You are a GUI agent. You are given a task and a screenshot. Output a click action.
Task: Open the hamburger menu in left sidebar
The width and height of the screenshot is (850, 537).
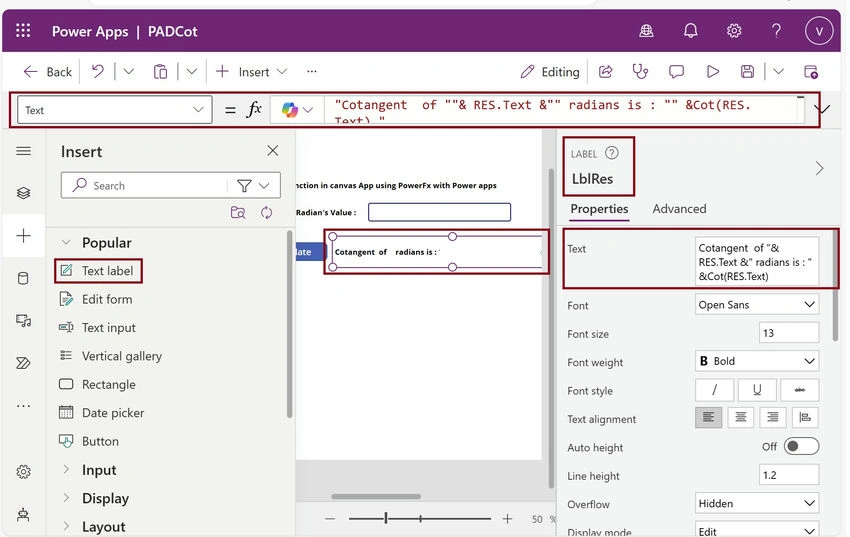coord(23,151)
